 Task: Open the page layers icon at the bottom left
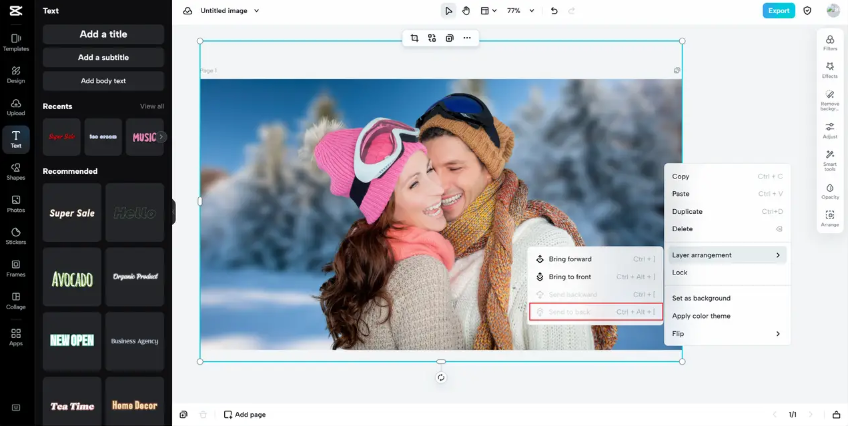(x=183, y=415)
